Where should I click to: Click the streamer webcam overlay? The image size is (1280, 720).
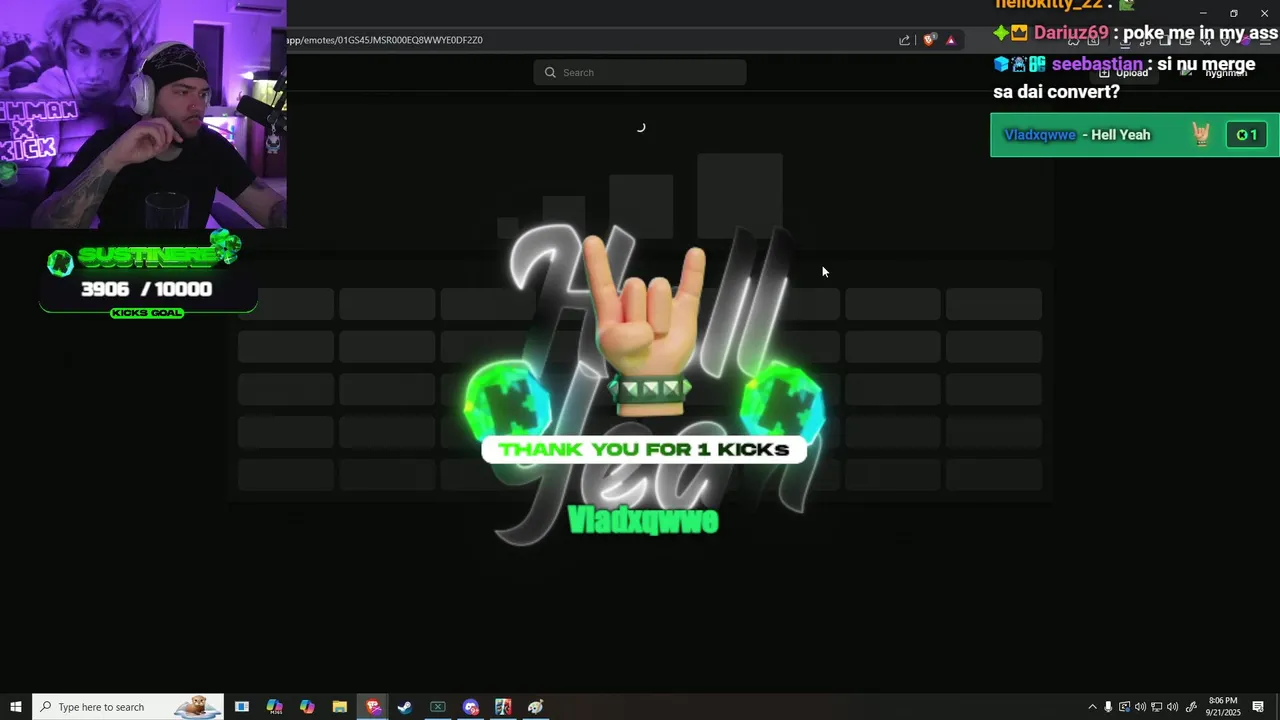143,114
